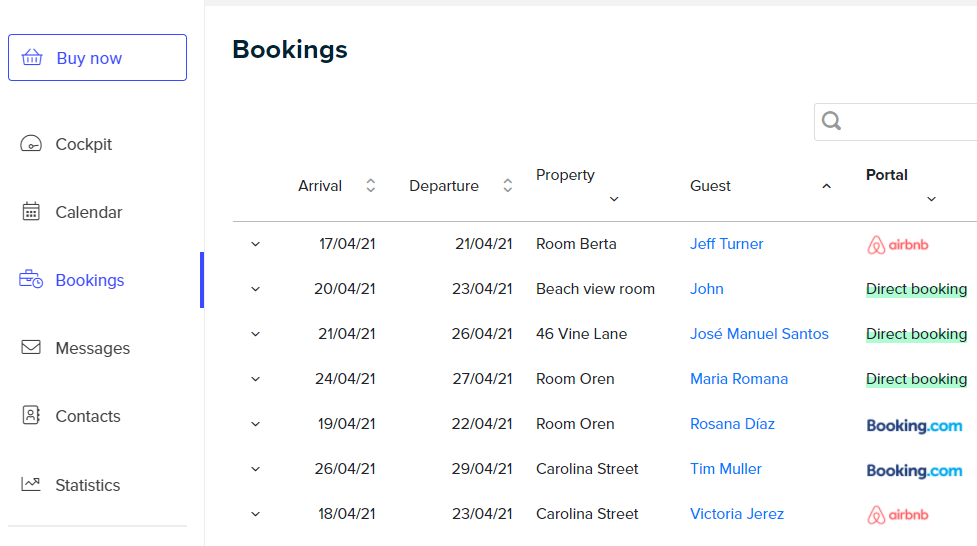Expand the Jeff Turner booking row
The width and height of the screenshot is (977, 546).
(x=255, y=244)
